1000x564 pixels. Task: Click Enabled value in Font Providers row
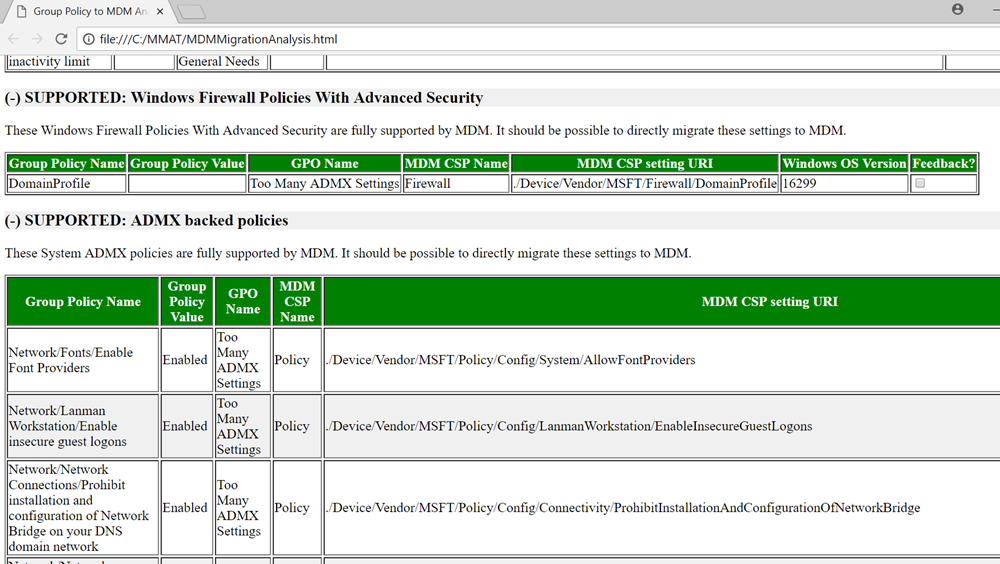coord(186,360)
